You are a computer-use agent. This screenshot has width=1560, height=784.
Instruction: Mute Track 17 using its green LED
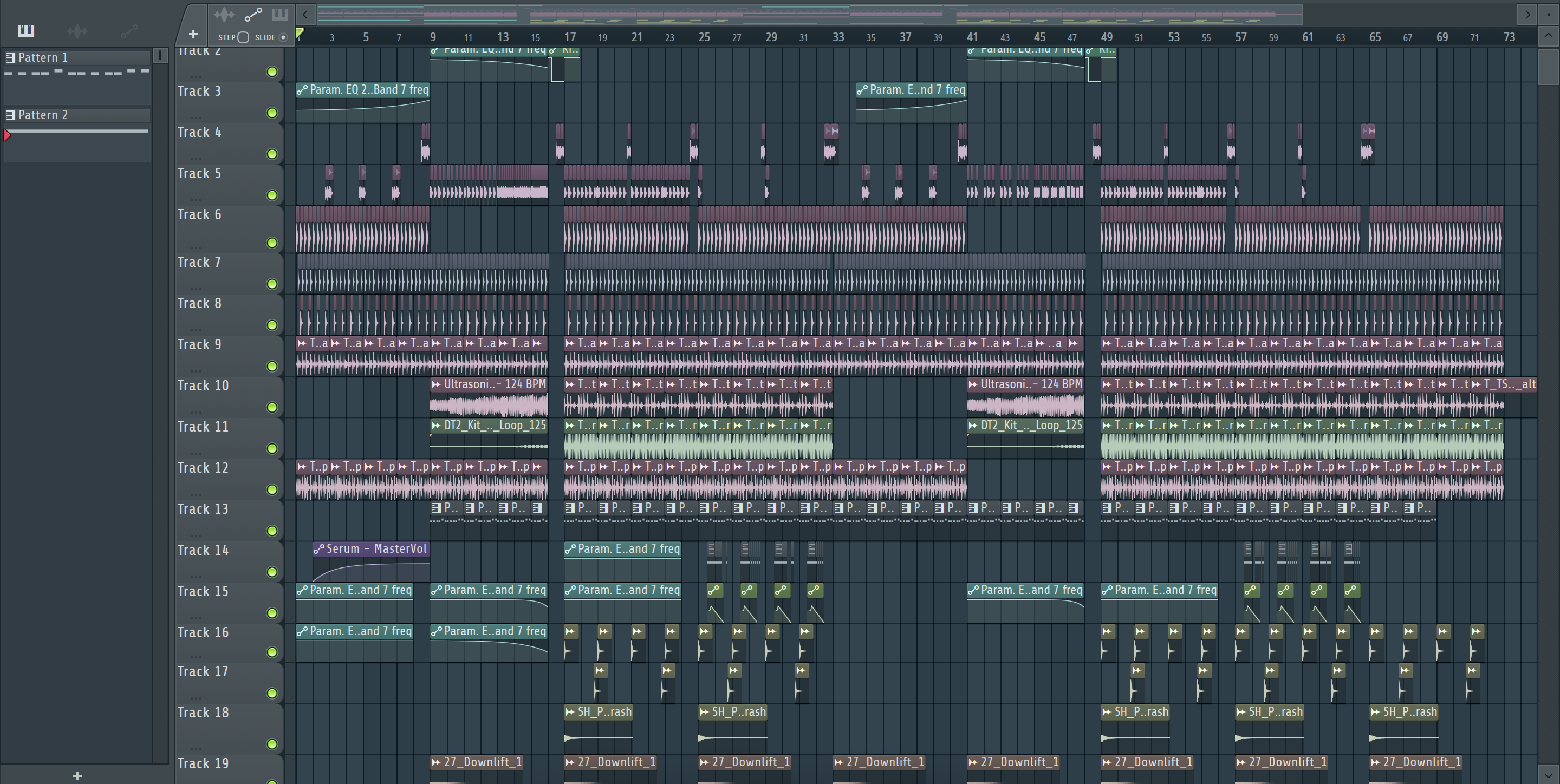click(x=272, y=693)
